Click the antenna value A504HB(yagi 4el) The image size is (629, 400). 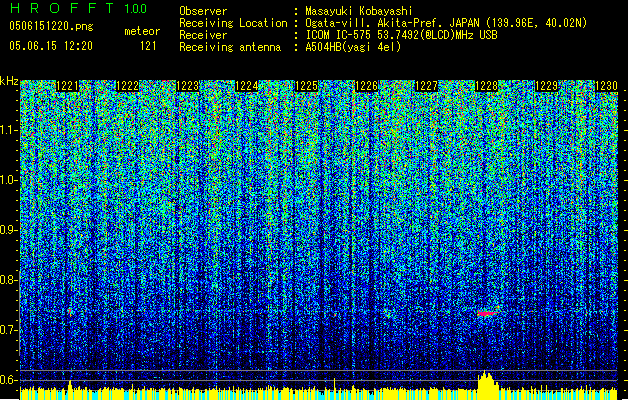(353, 47)
